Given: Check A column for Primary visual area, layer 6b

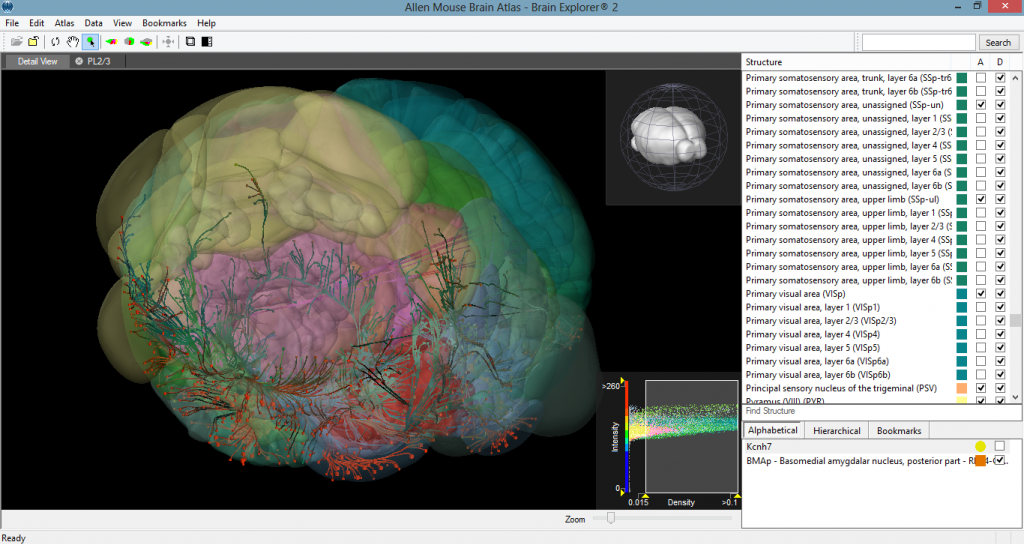Looking at the screenshot, I should pyautogui.click(x=981, y=375).
